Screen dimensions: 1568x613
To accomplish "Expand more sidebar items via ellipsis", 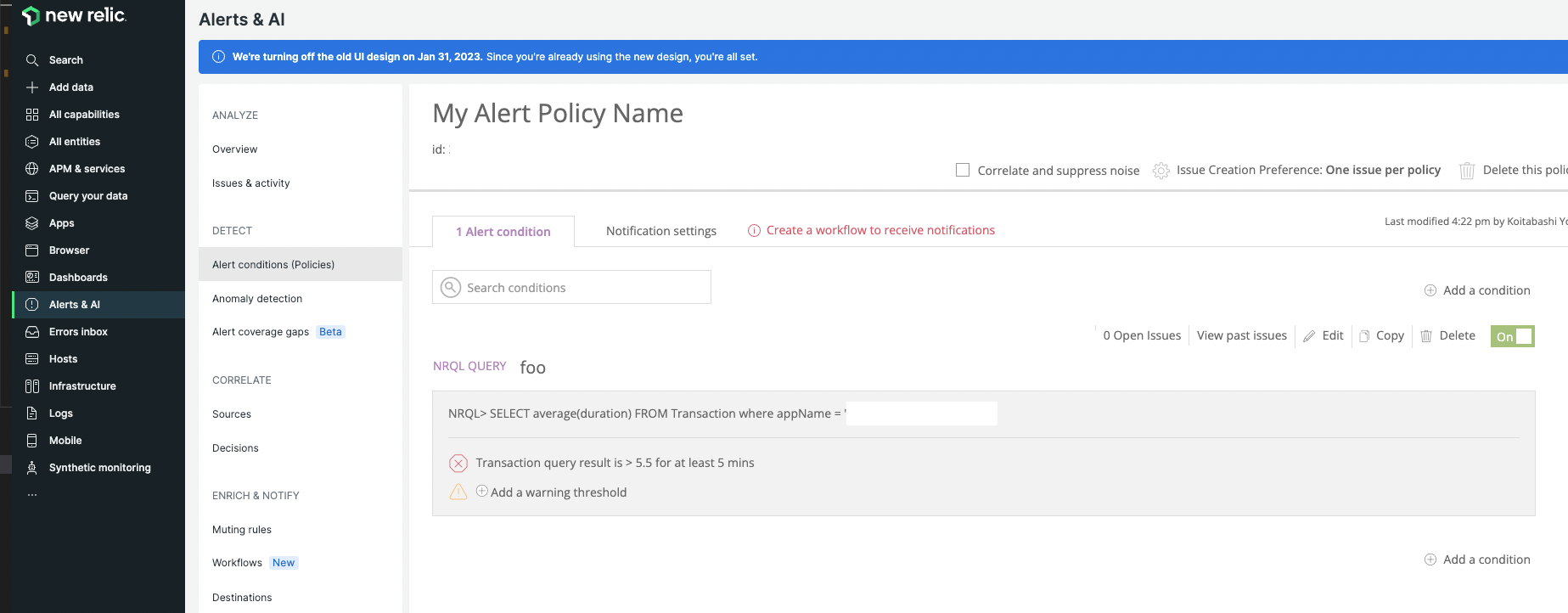I will 32,494.
